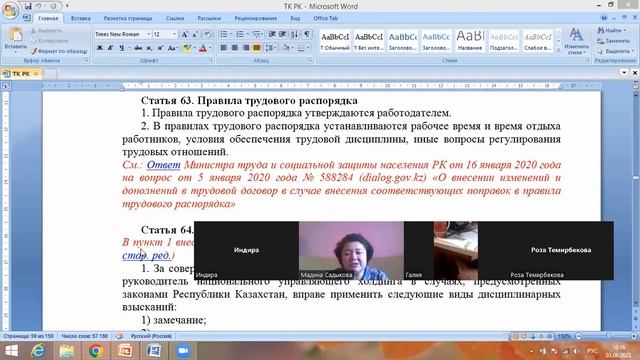Viewport: 640px width, 360px height.
Task: Click the Заменить replace button
Action: point(614,41)
